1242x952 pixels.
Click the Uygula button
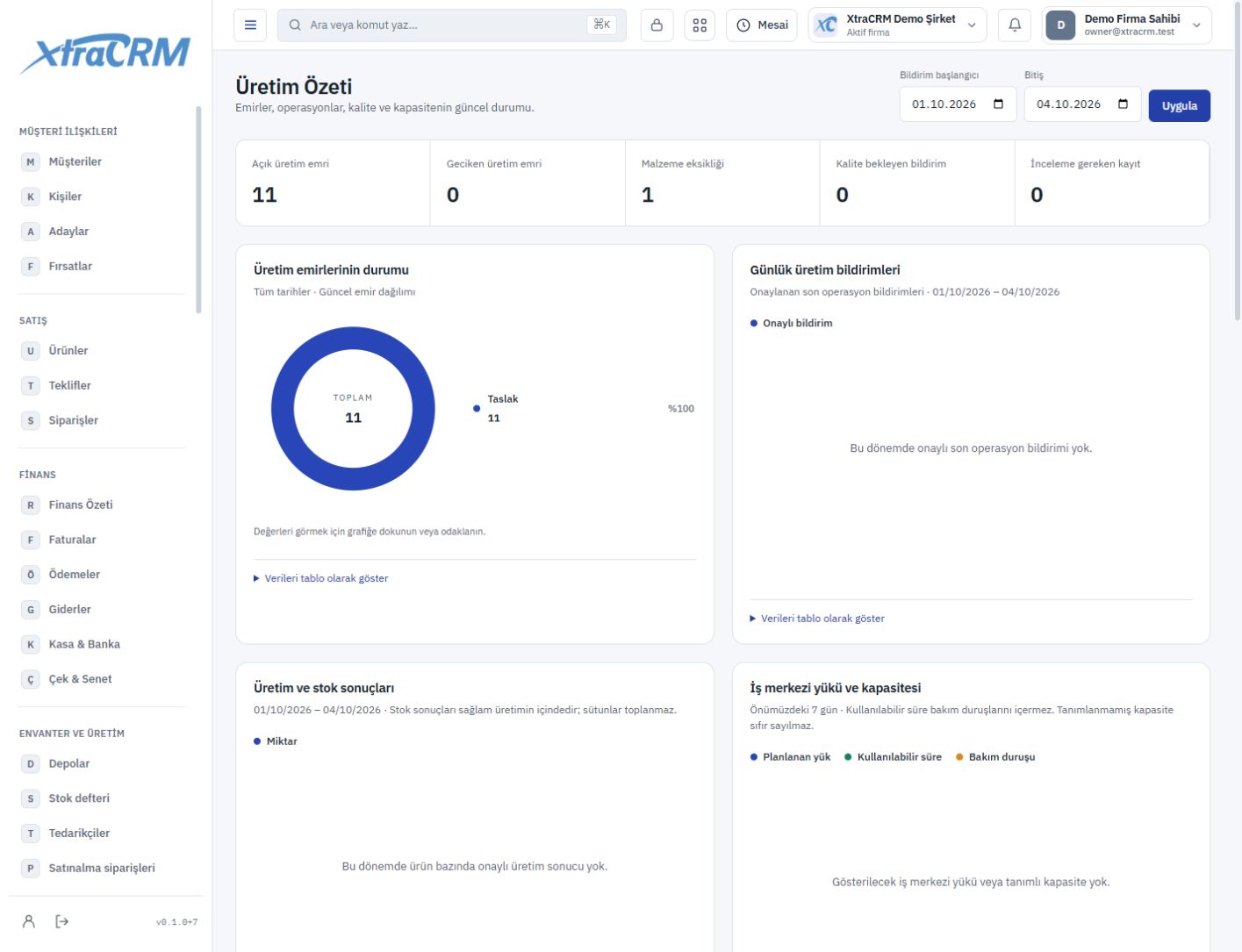coord(1180,105)
